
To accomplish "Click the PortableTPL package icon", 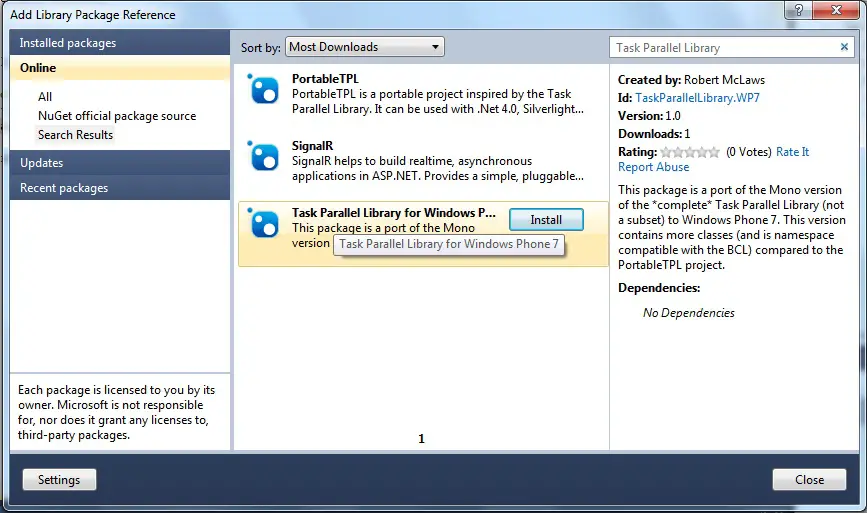I will click(x=263, y=90).
